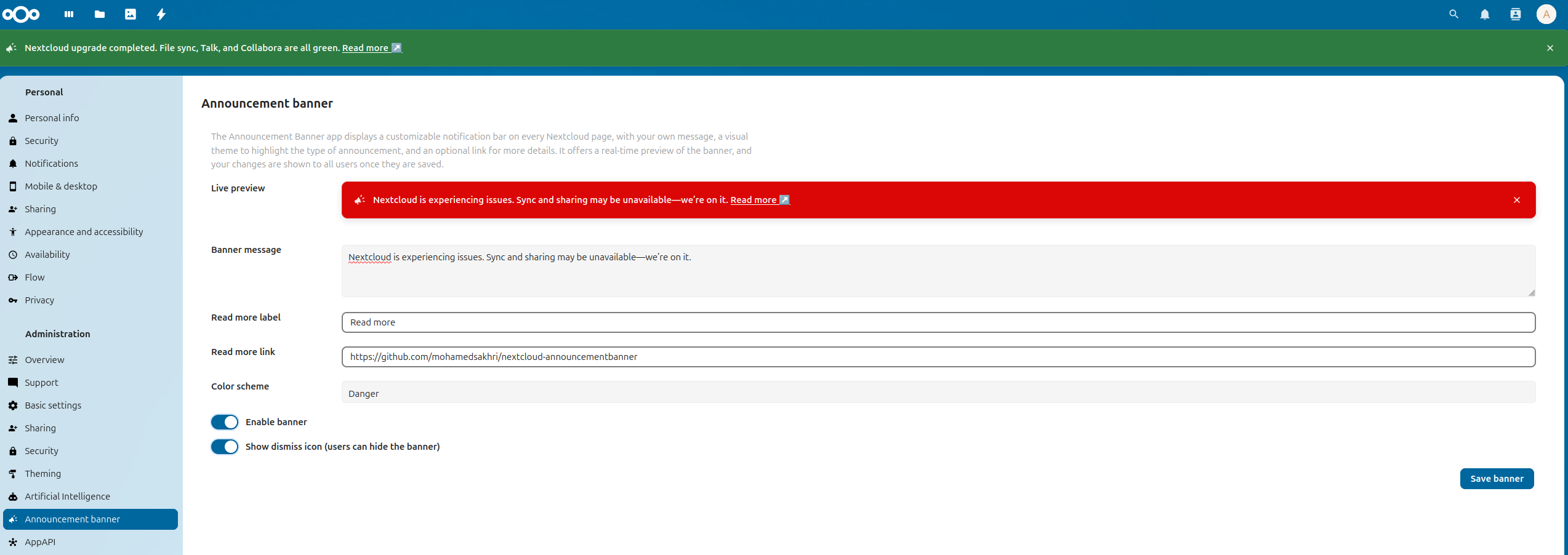The width and height of the screenshot is (1568, 555).
Task: Open the Photos app icon
Action: click(x=131, y=14)
